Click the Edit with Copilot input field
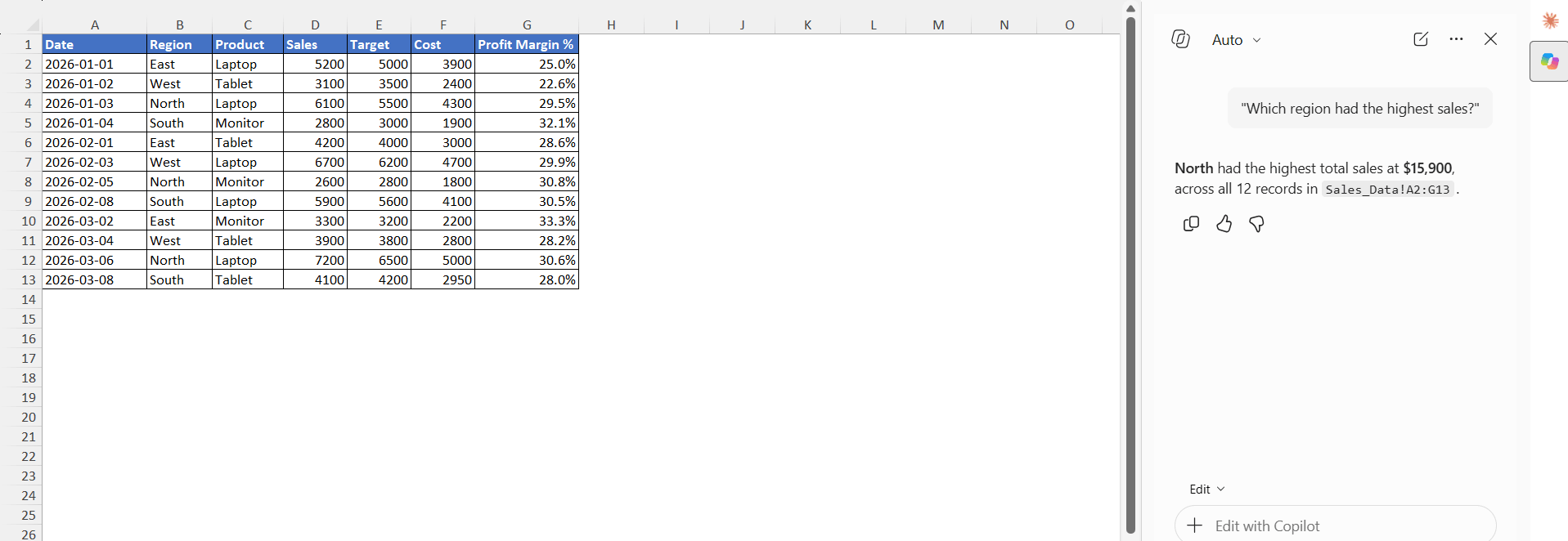Screen dimensions: 1568x541 1335,525
